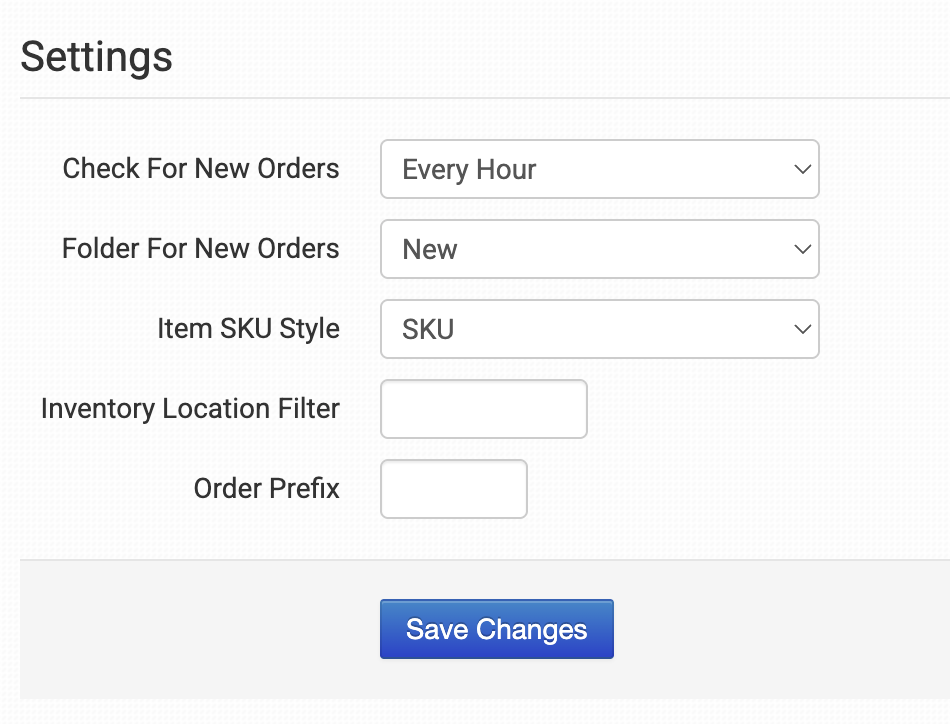Screen dimensions: 950x724
Task: Click the Settings heading
Action: click(x=97, y=57)
